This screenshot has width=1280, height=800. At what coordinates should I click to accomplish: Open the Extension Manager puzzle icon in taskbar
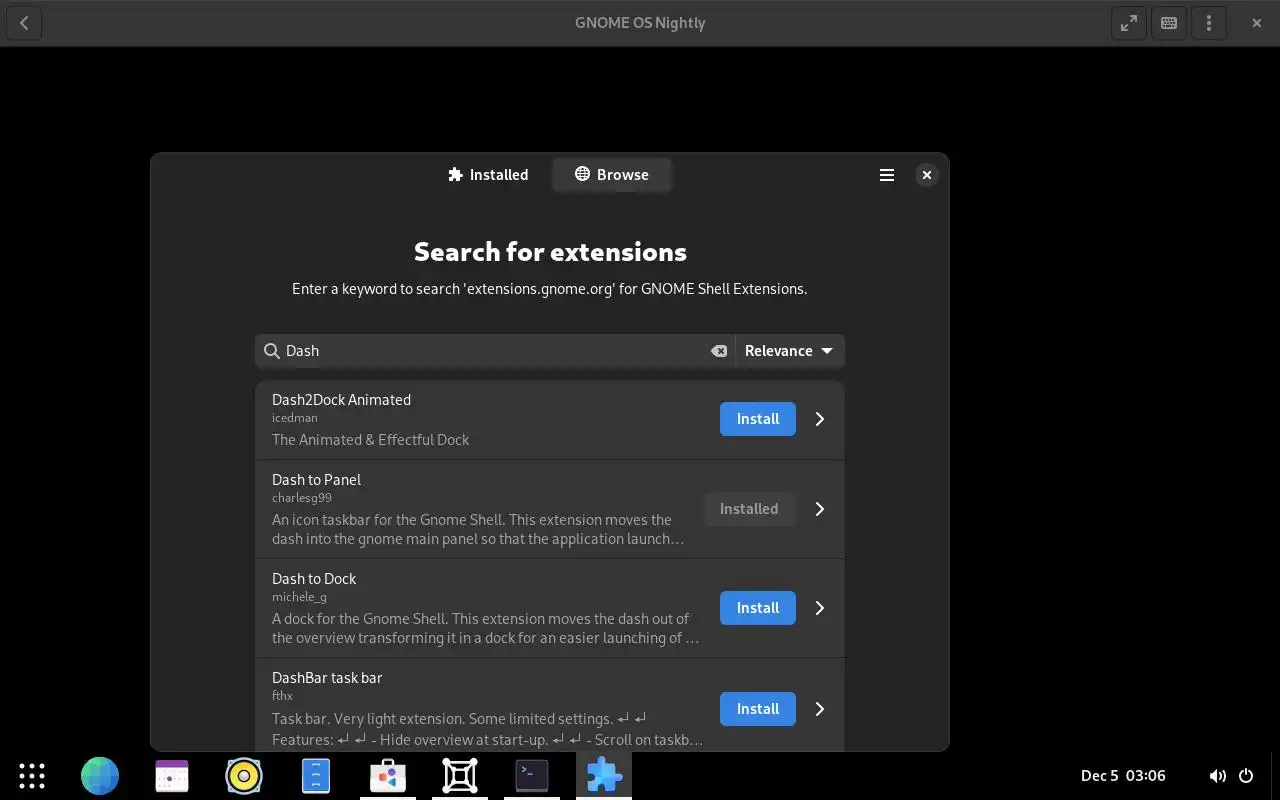[604, 775]
